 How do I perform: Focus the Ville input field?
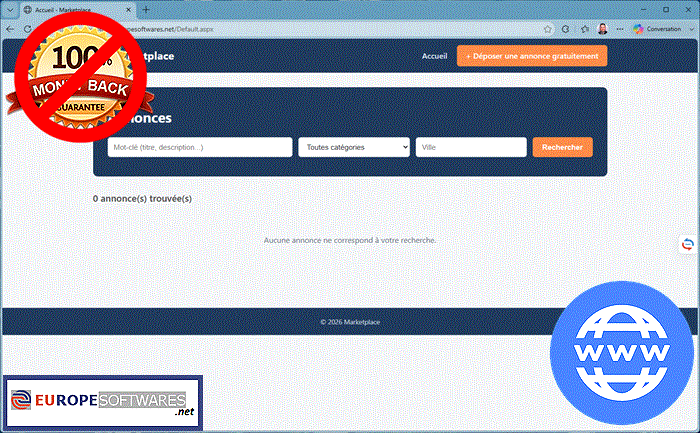coord(471,147)
